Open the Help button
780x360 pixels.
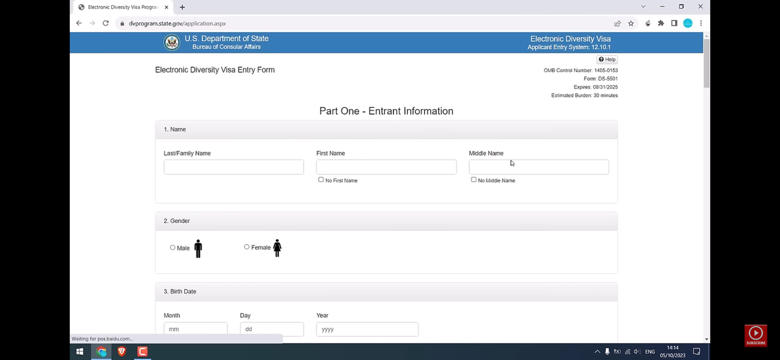(x=607, y=60)
